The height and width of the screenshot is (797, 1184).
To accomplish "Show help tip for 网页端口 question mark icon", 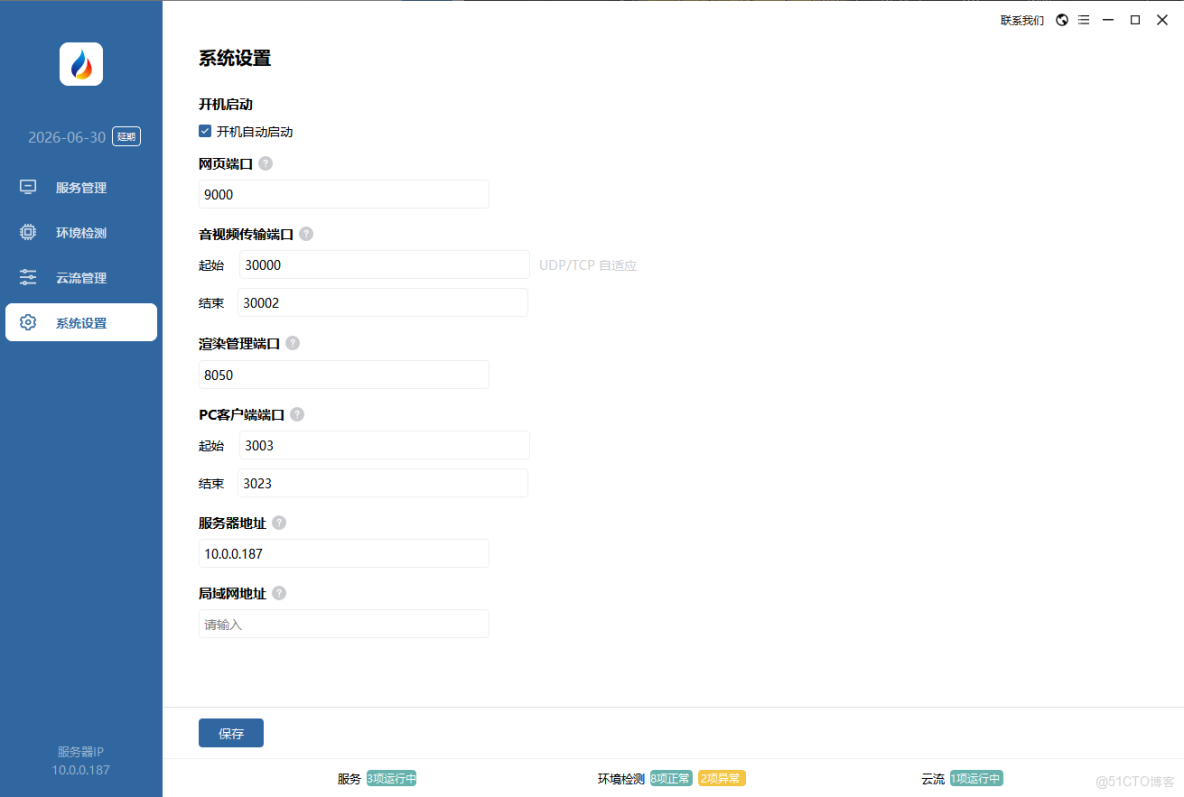I will [265, 163].
